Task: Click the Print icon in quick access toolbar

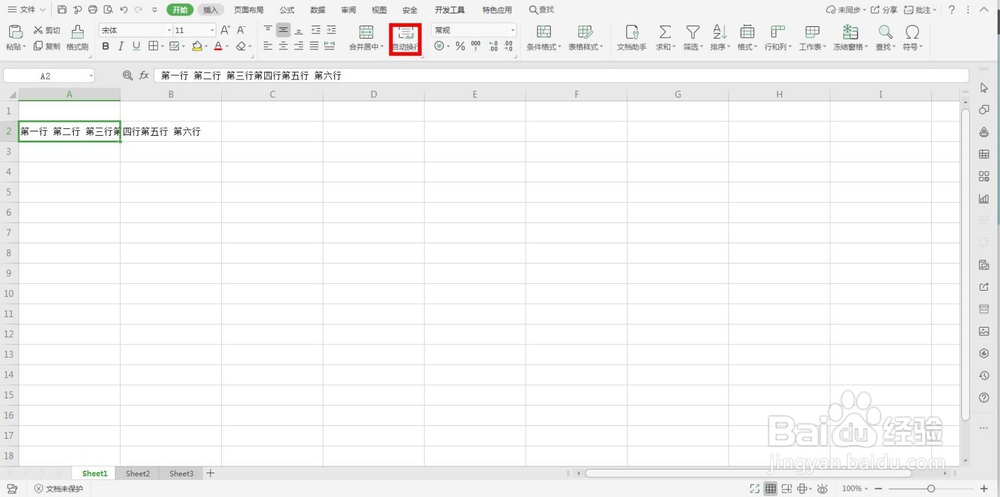Action: coord(92,10)
